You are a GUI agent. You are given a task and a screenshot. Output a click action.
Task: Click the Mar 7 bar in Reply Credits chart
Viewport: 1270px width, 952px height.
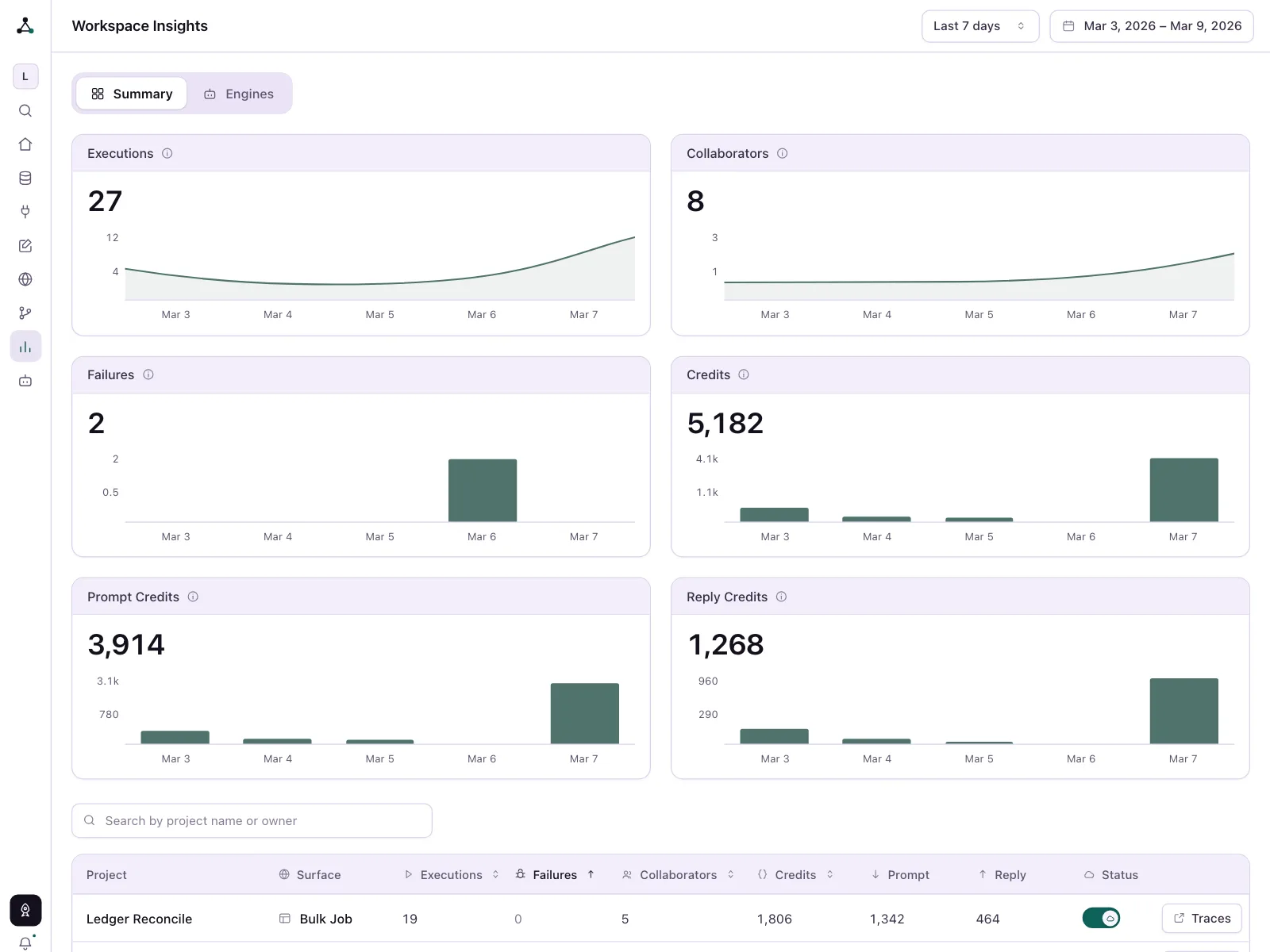click(x=1183, y=711)
